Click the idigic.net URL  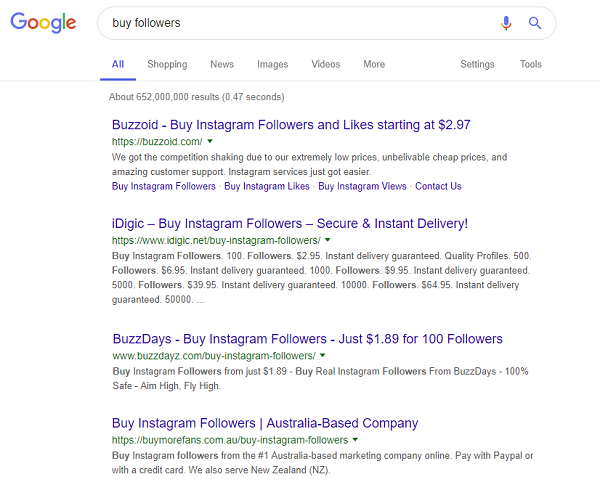click(x=216, y=240)
